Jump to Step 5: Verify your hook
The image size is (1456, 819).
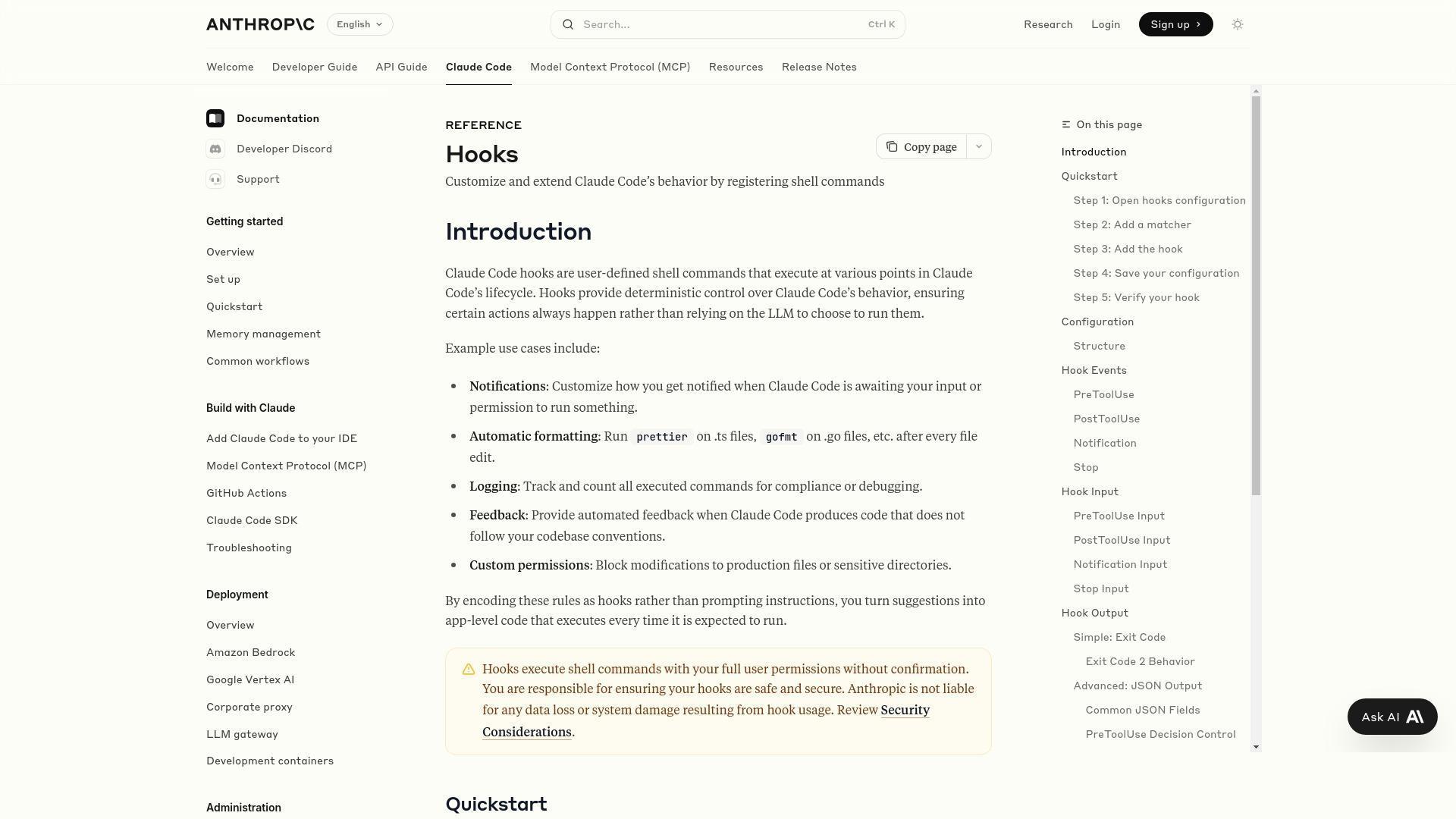pyautogui.click(x=1136, y=297)
